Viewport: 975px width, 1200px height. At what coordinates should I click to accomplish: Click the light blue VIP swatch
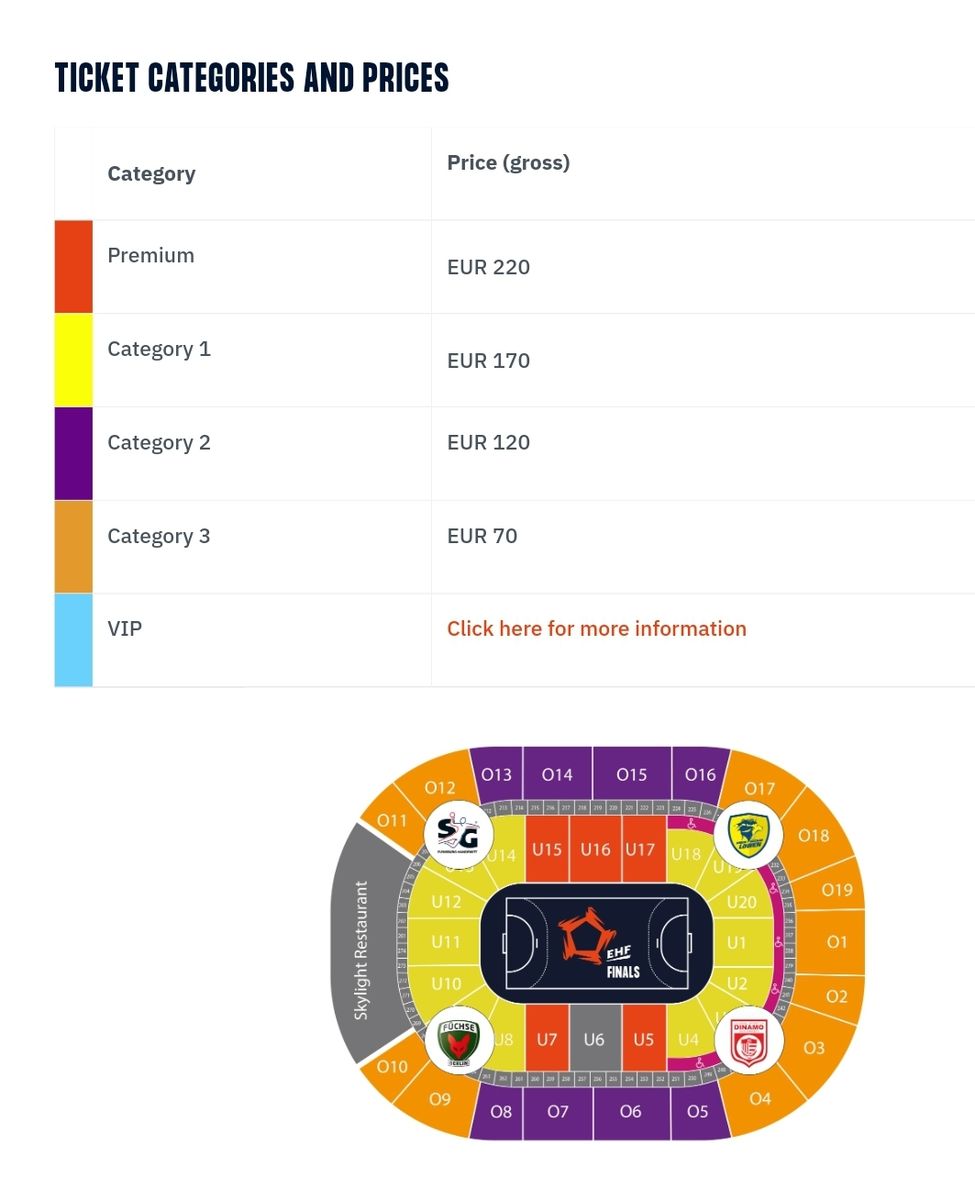[73, 640]
